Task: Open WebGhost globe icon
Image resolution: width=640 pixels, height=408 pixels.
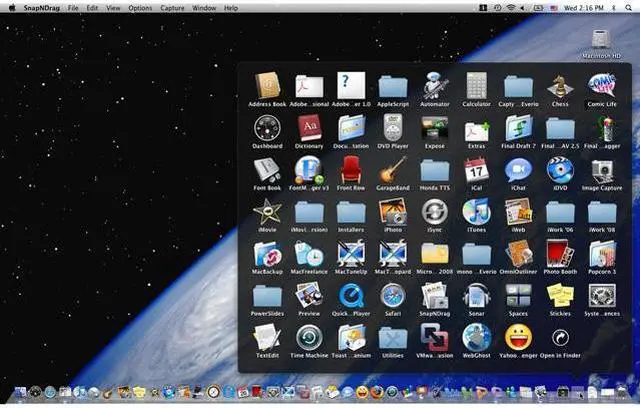Action: point(476,337)
